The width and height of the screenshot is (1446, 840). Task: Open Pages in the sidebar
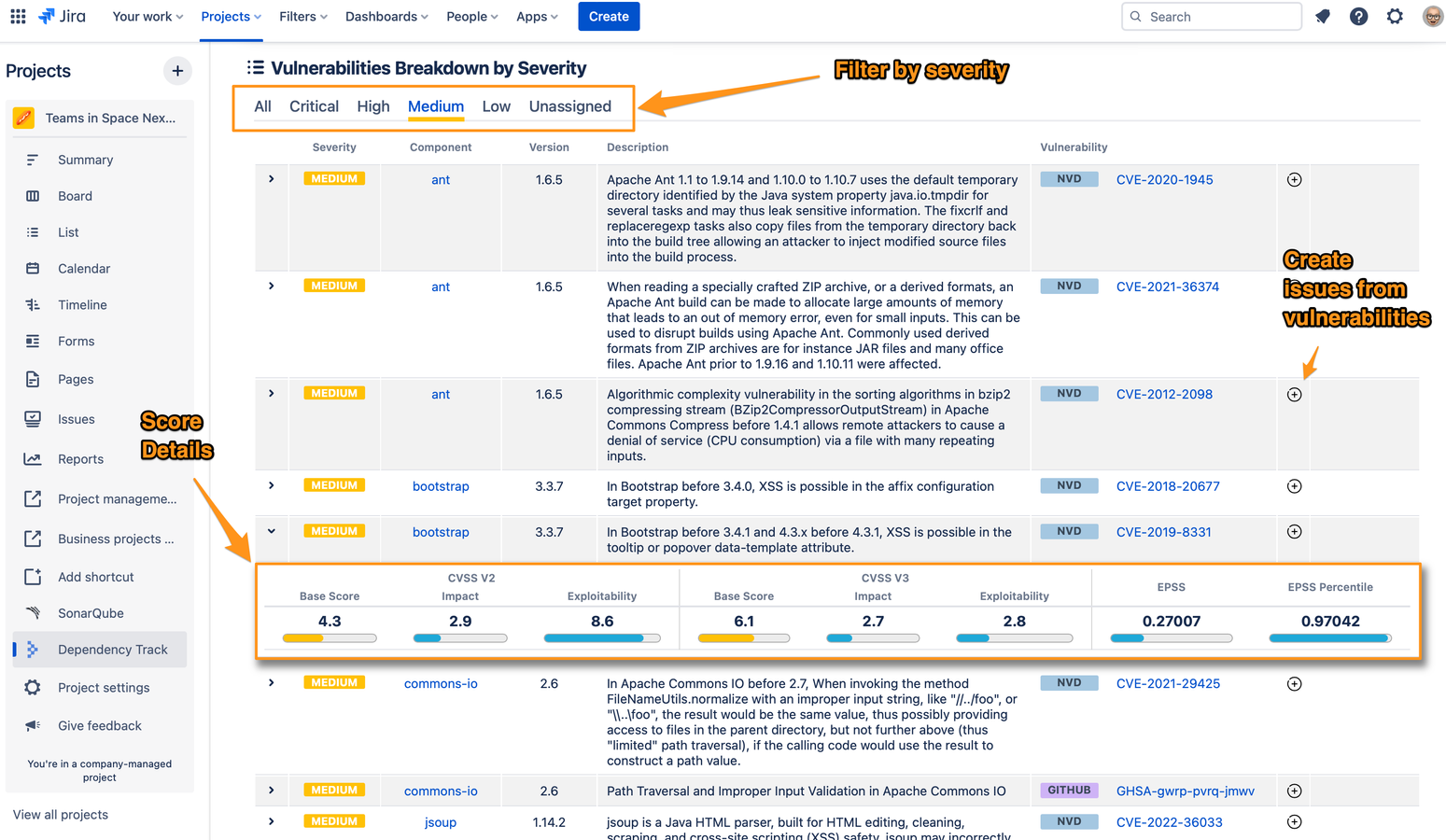(x=100, y=380)
